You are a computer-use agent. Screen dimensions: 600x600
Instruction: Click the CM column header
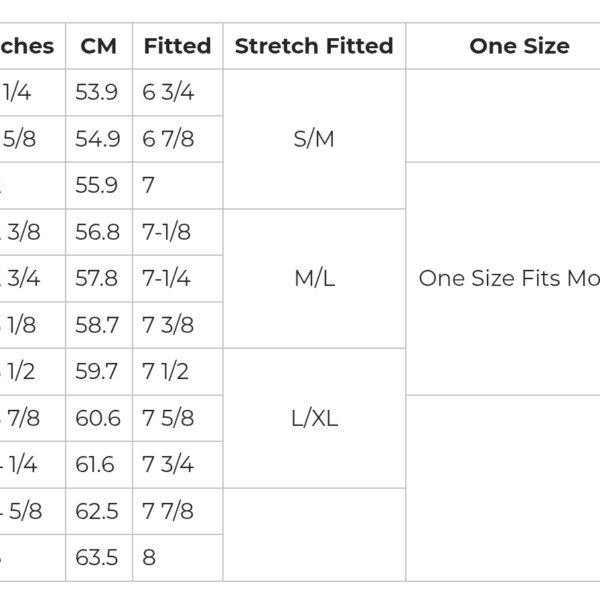pos(99,46)
